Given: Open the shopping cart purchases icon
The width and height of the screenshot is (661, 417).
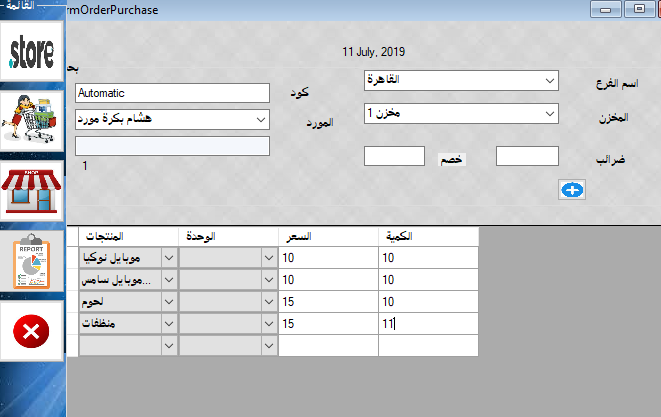Looking at the screenshot, I should coord(32,121).
